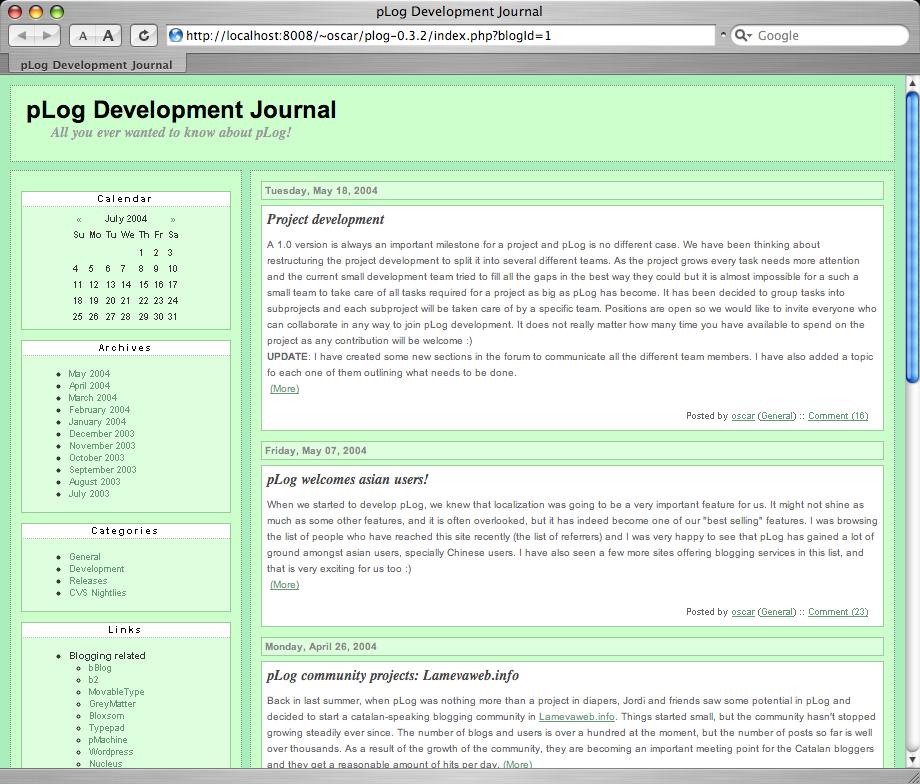The width and height of the screenshot is (920, 784).
Task: Open the September 2003 archive
Action: (102, 470)
